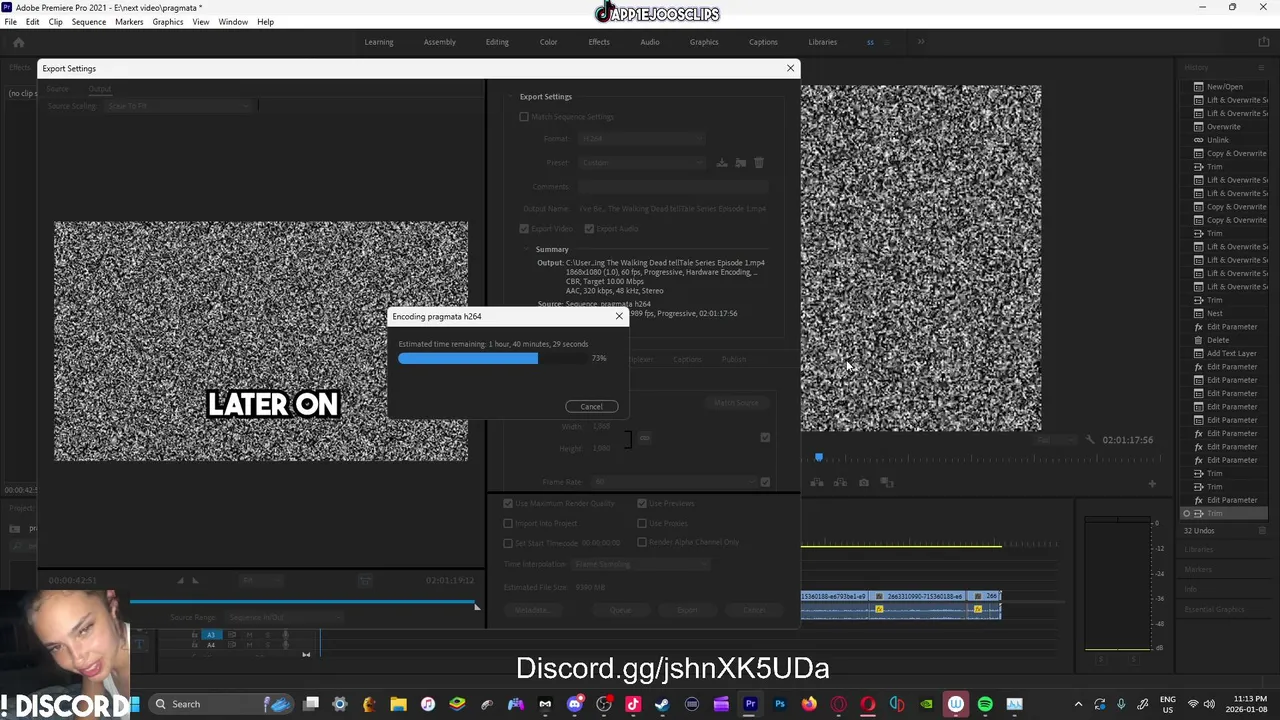1280x720 pixels.
Task: Collapse the Summary section
Action: click(x=527, y=250)
